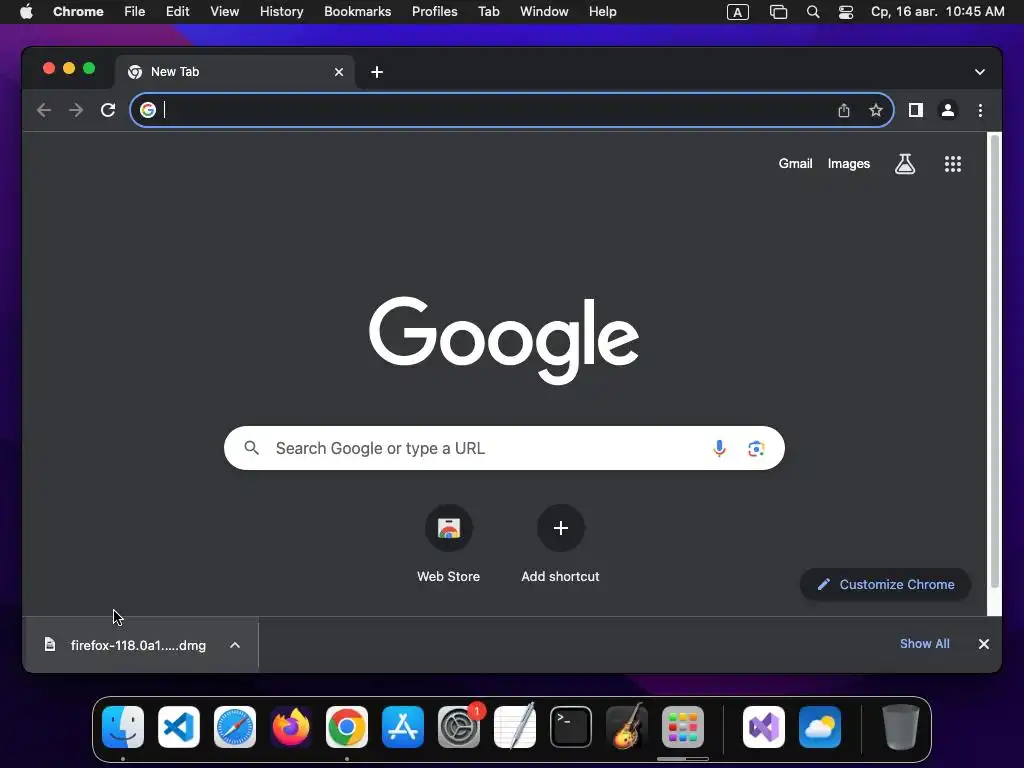Launch Terminal from the Dock
The height and width of the screenshot is (768, 1024).
(x=571, y=727)
